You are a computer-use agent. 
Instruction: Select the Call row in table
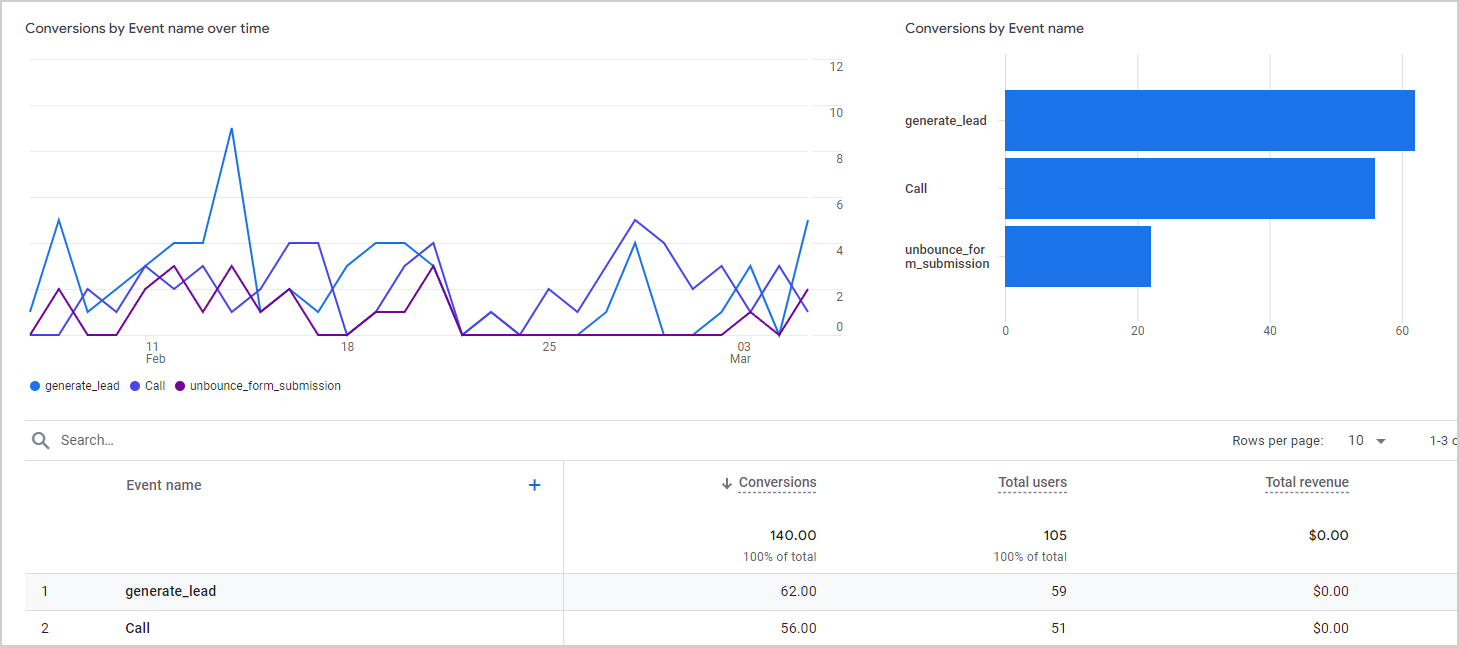[x=138, y=628]
